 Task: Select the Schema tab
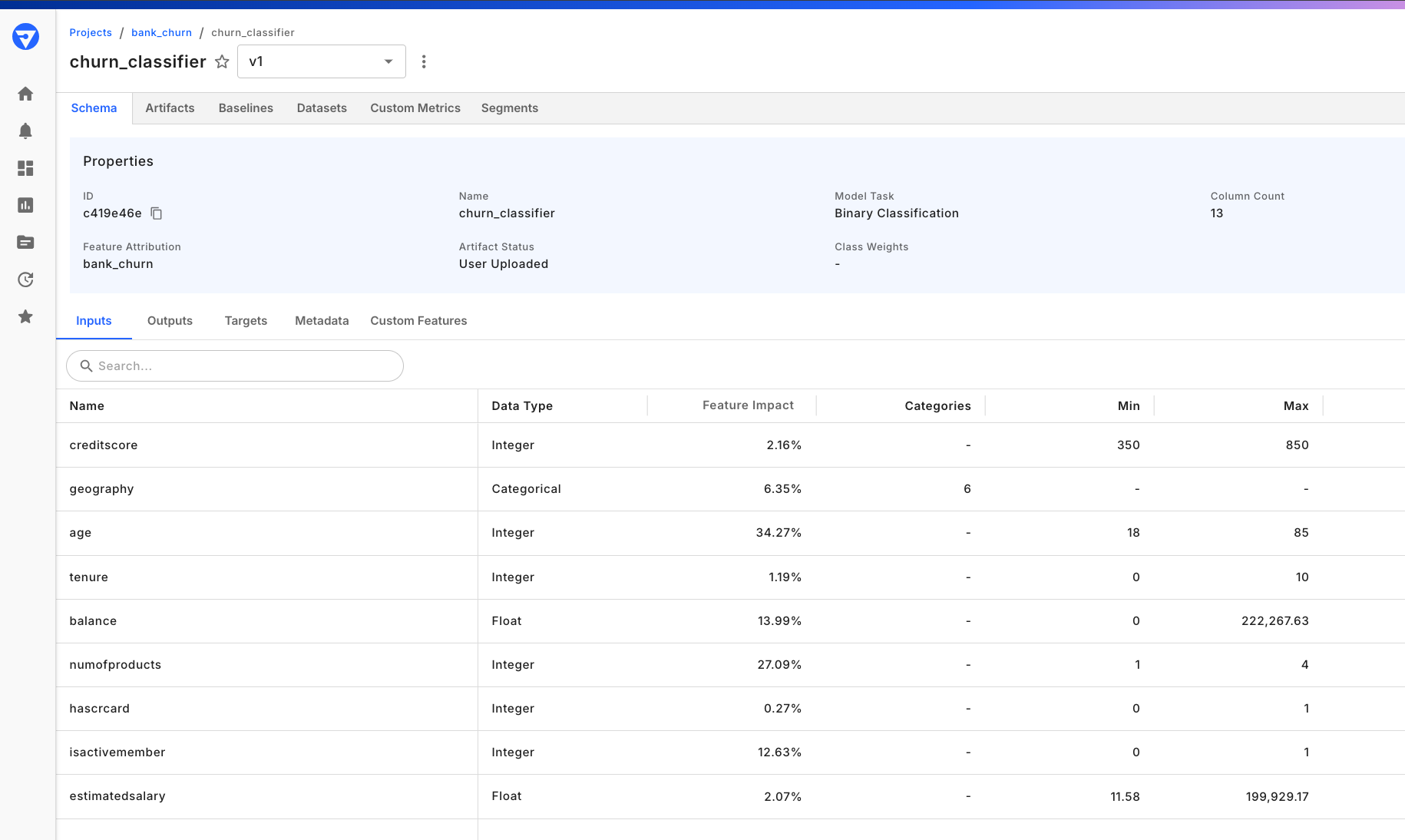tap(94, 108)
